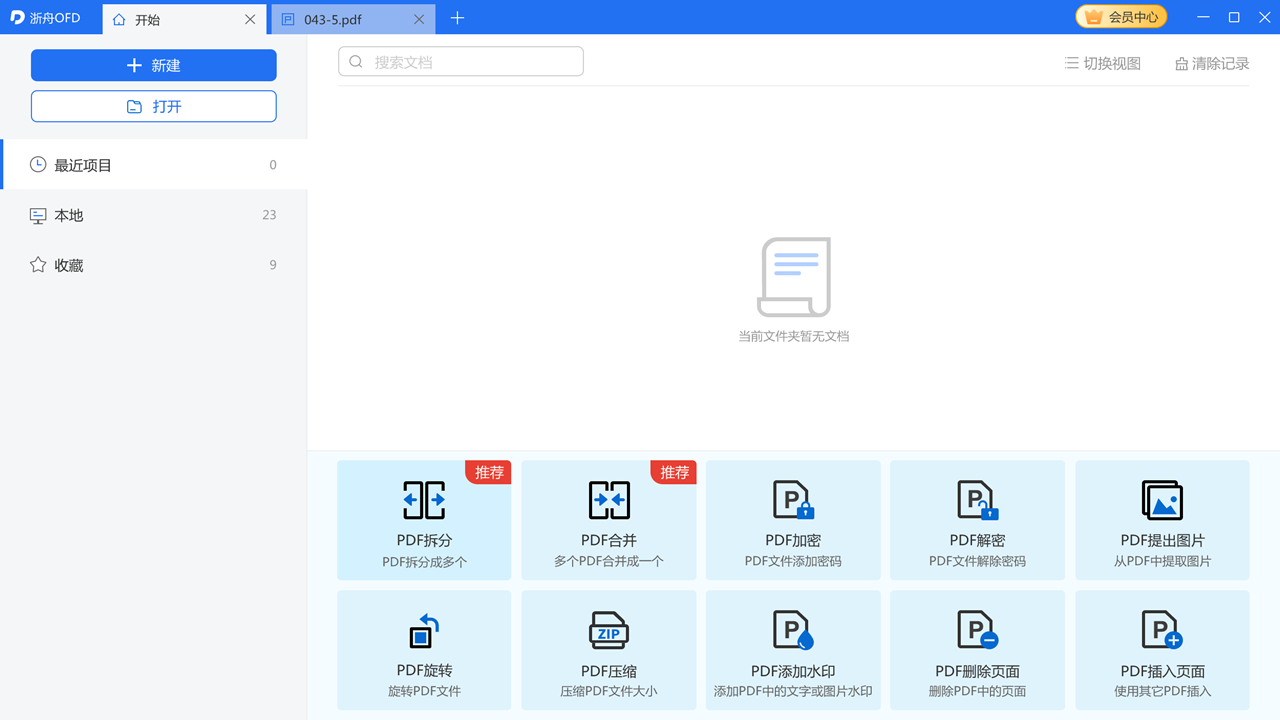The image size is (1280, 720).
Task: Choose the PDF插入页面 insert pages tool
Action: [x=1162, y=650]
